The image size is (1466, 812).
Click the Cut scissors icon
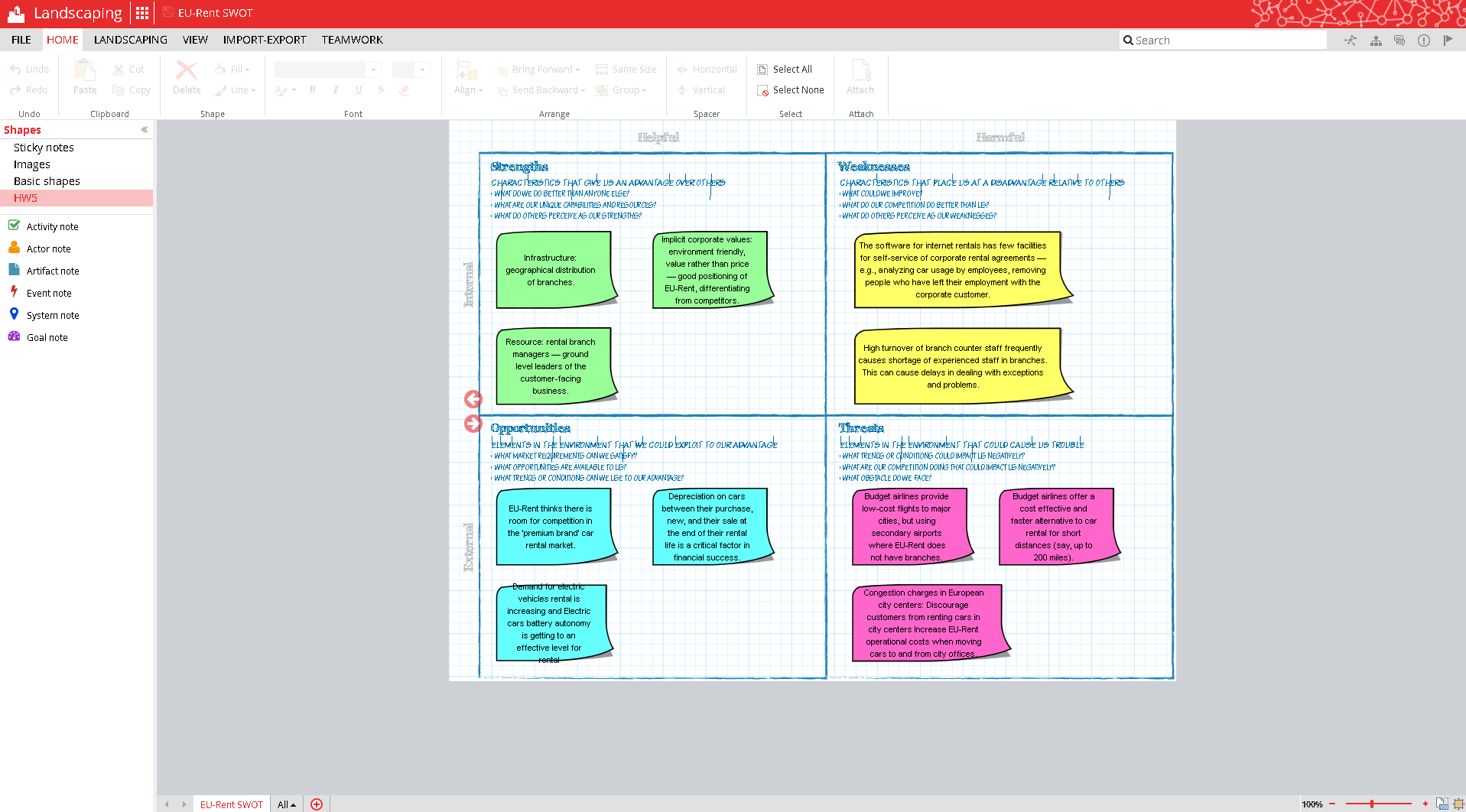pyautogui.click(x=119, y=70)
